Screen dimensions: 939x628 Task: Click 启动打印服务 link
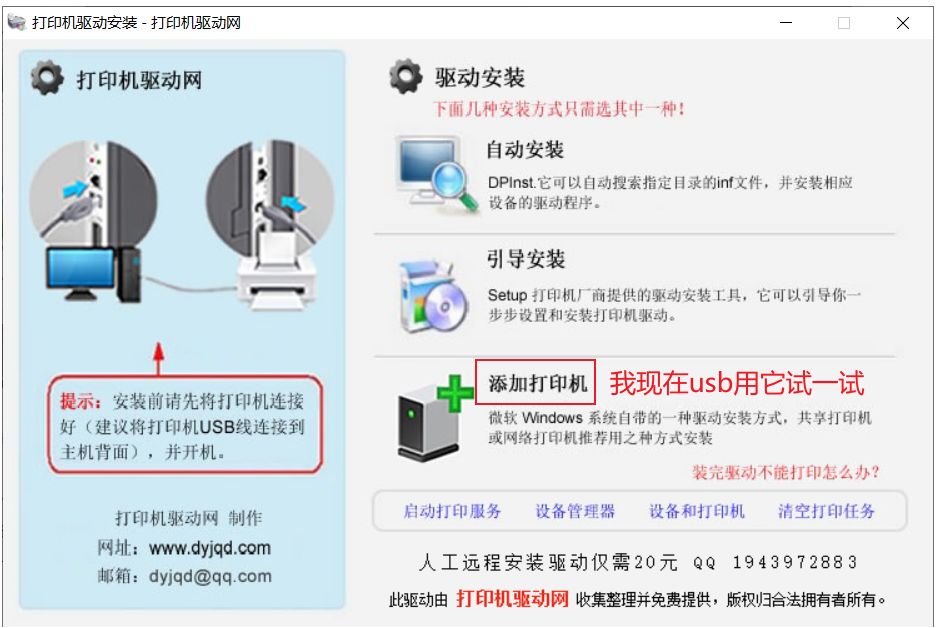pos(452,511)
